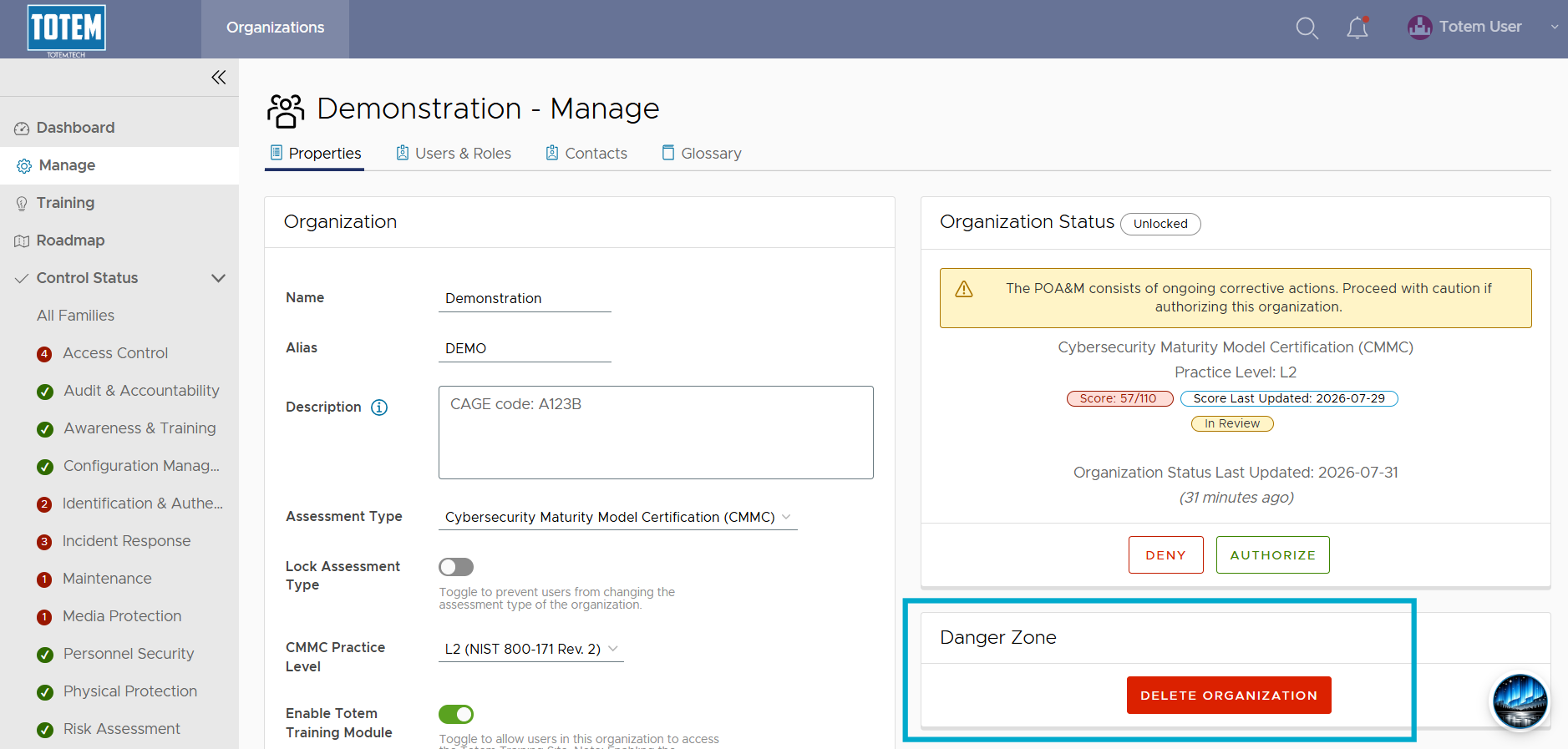Click the Alias input field
1568x749 pixels.
click(x=525, y=348)
